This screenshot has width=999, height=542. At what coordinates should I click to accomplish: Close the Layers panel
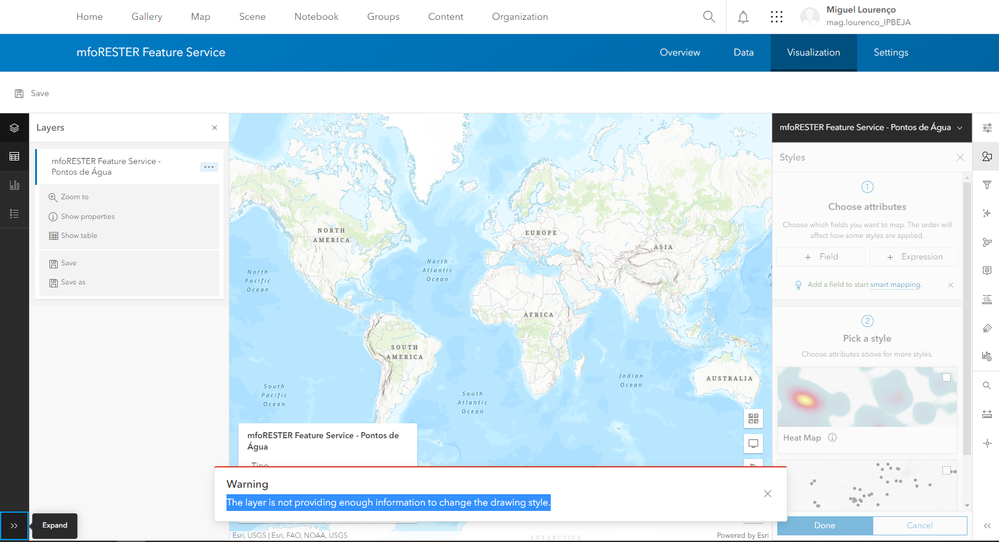(215, 128)
